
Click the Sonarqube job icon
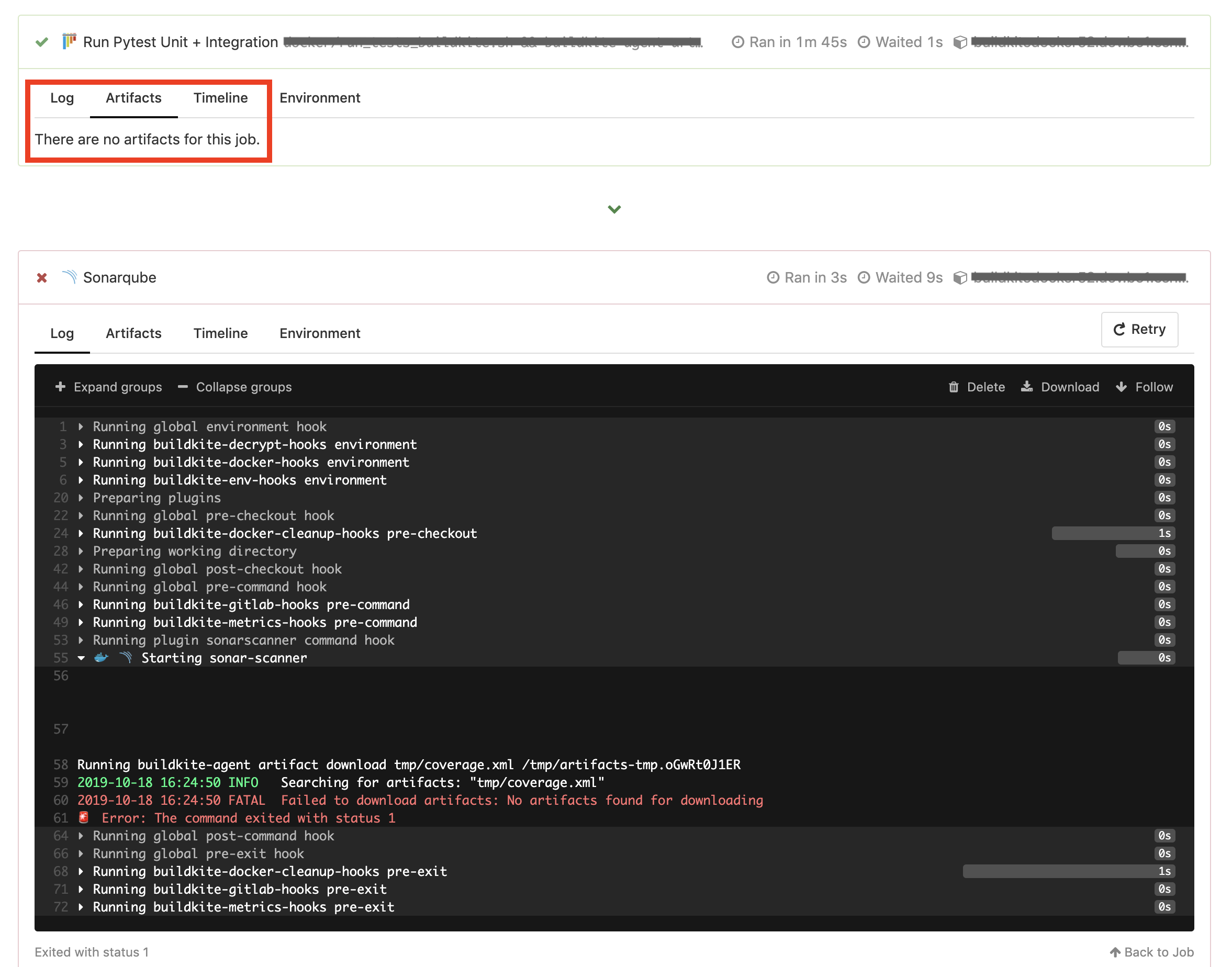click(x=69, y=277)
